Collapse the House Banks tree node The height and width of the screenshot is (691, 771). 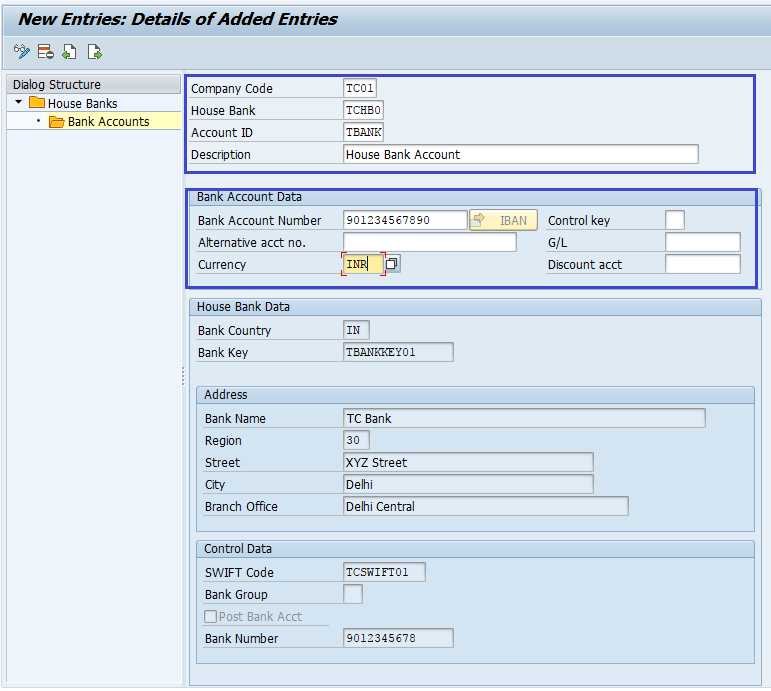tap(19, 102)
